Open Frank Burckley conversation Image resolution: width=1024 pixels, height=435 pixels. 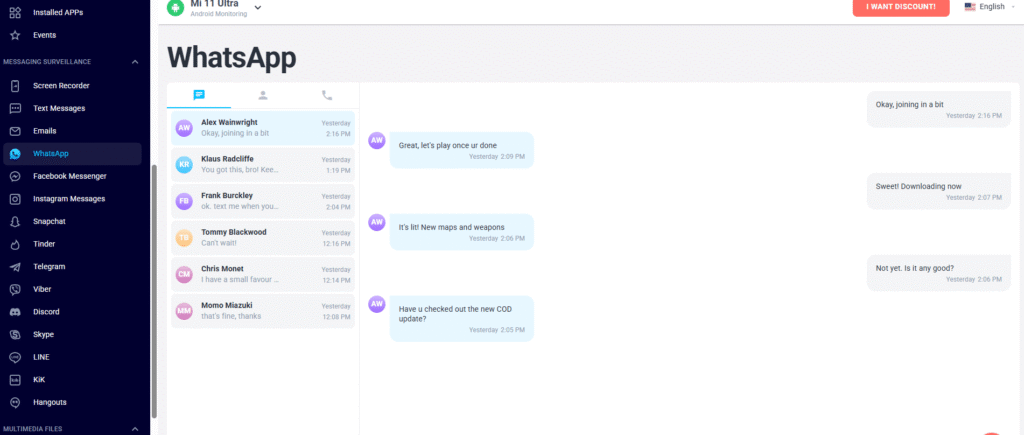point(263,201)
